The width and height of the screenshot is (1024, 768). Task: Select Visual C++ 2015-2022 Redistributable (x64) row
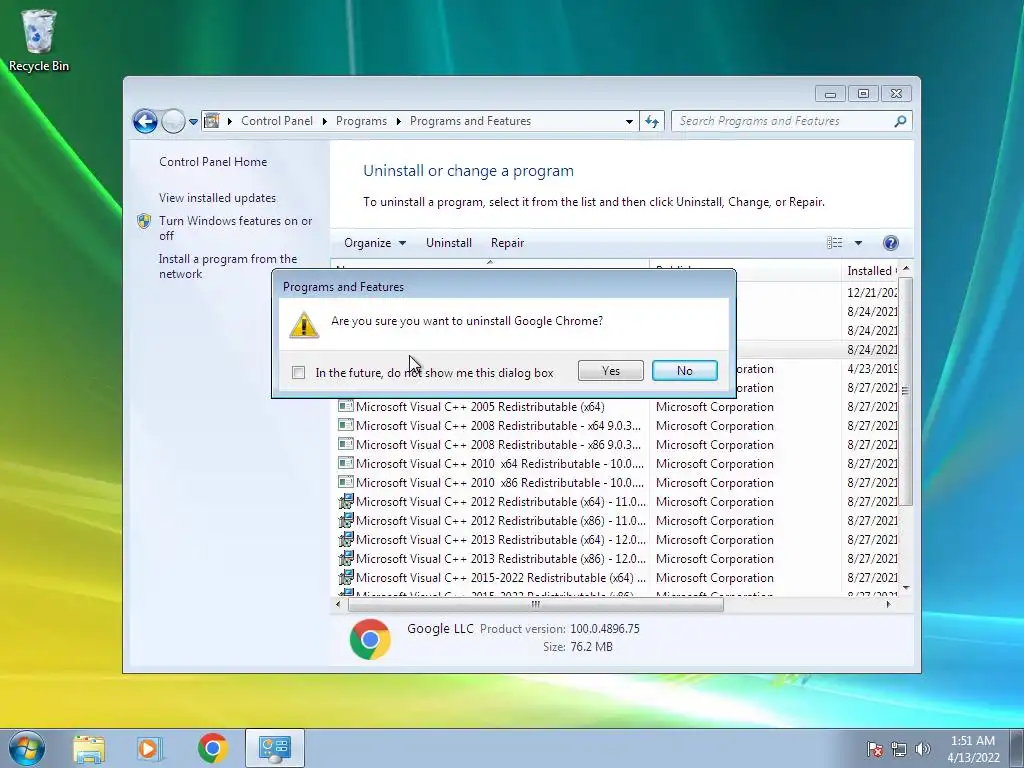(617, 577)
